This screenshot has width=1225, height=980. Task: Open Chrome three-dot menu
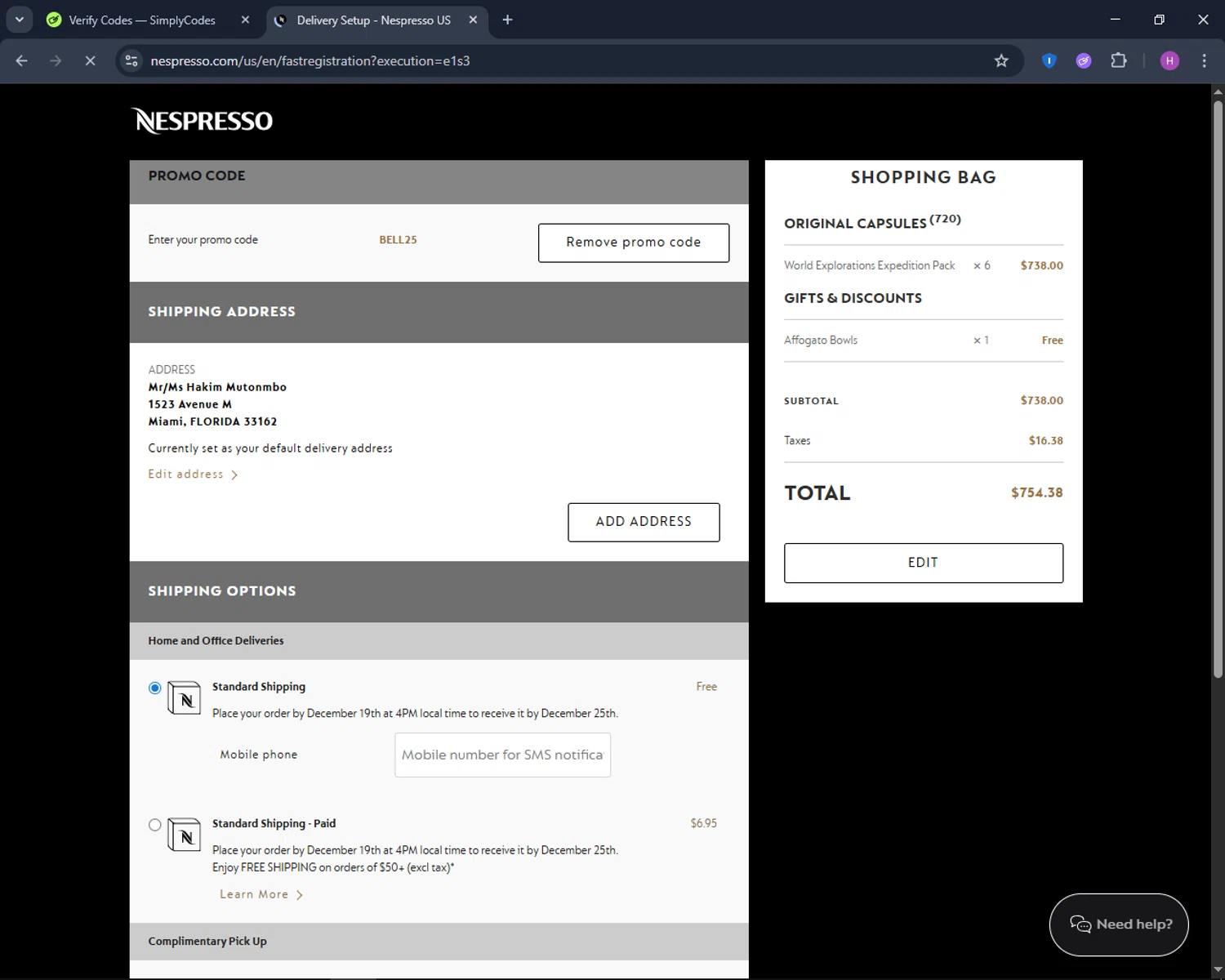(1204, 60)
